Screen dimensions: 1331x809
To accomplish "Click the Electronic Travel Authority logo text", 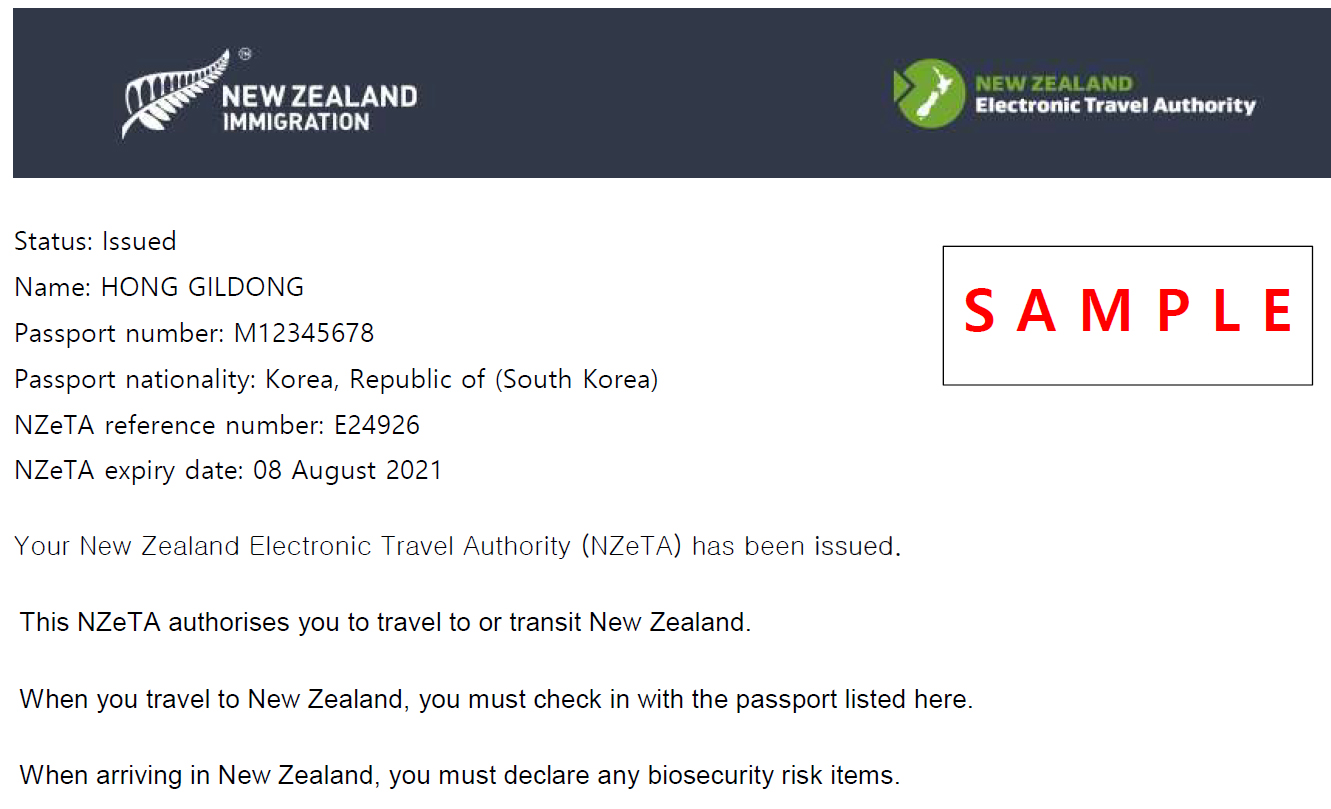I will [x=1115, y=106].
